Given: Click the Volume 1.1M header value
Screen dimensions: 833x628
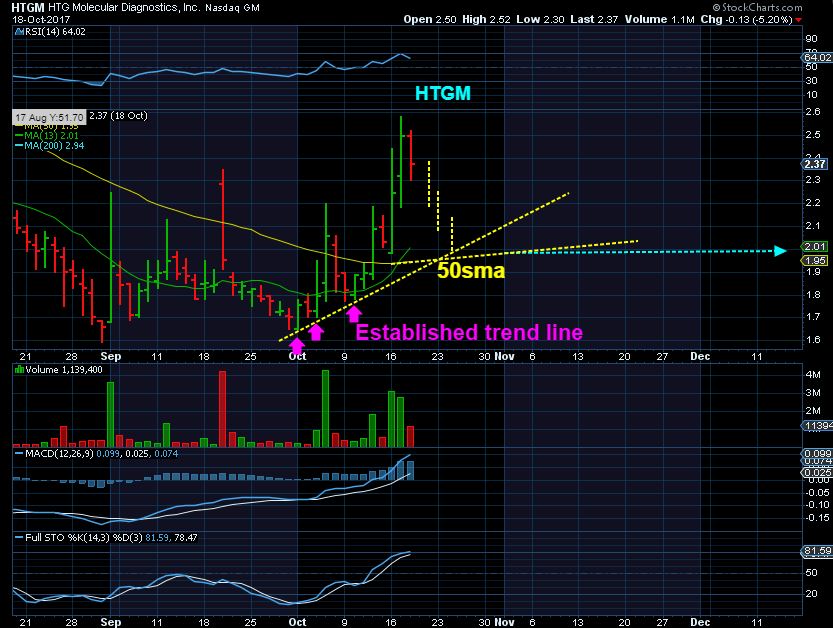Looking at the screenshot, I should (659, 19).
